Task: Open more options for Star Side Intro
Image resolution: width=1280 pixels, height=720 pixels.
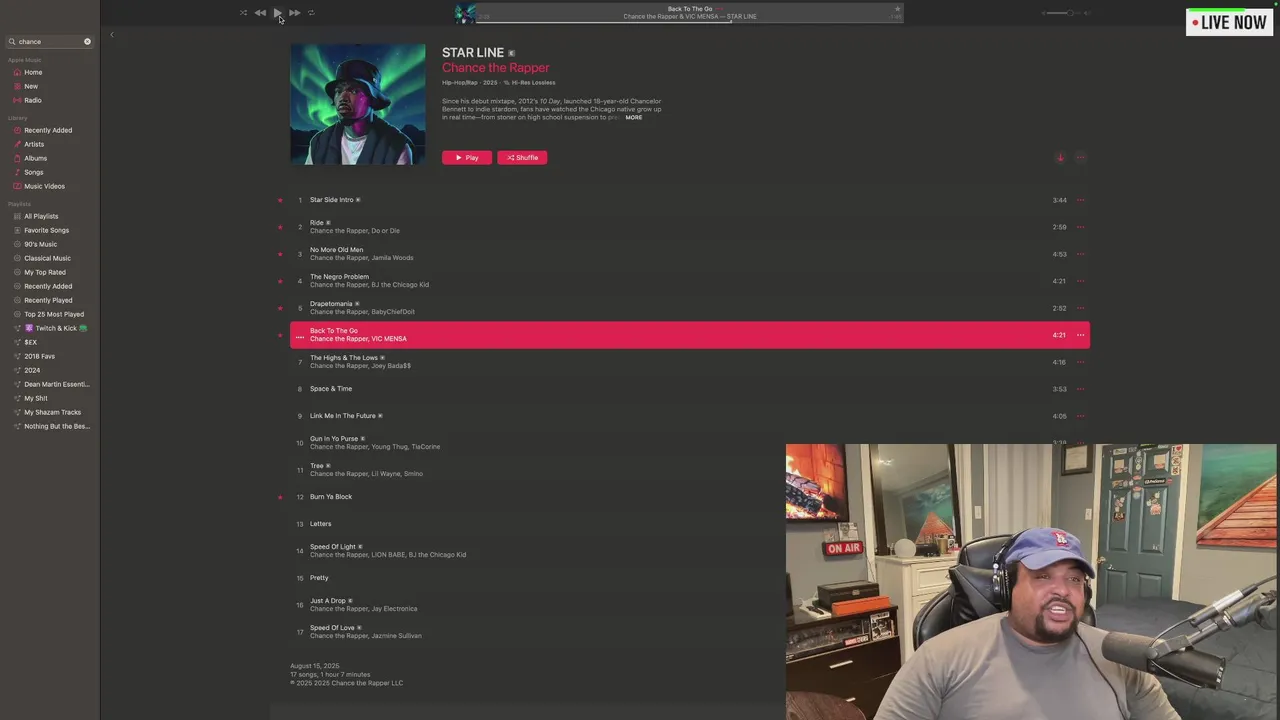Action: [x=1080, y=200]
